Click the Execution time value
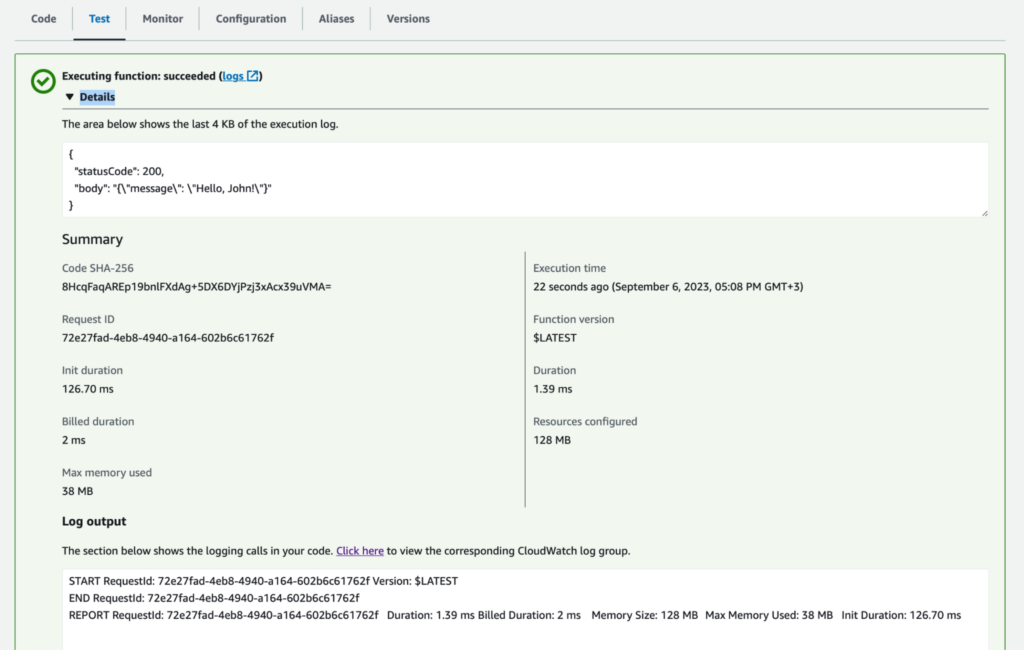The width and height of the screenshot is (1024, 650). (x=668, y=287)
